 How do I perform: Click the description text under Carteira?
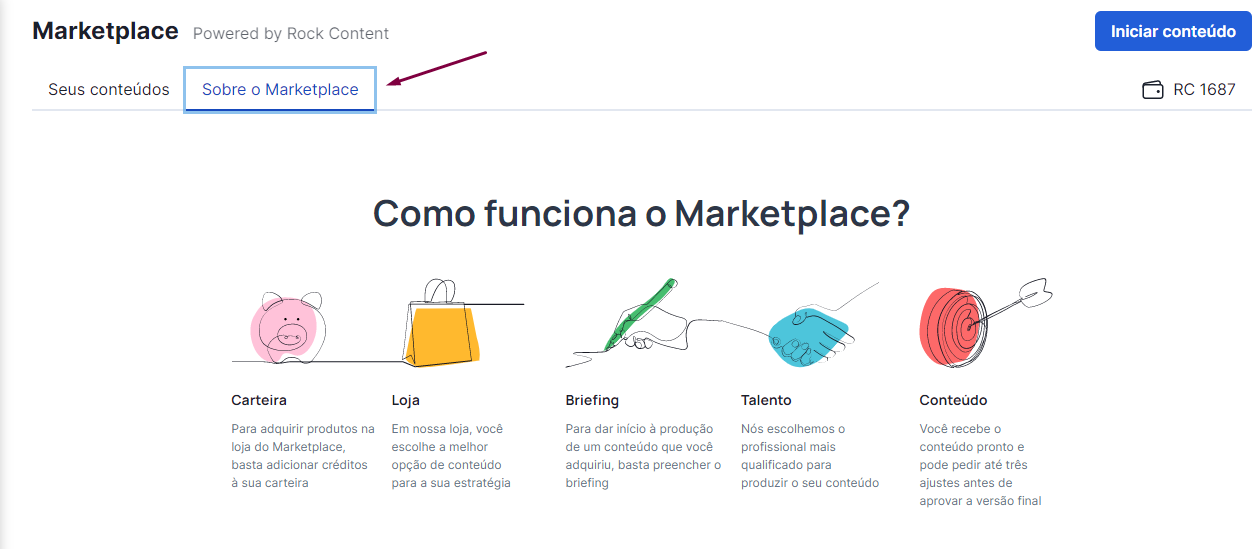coord(303,456)
